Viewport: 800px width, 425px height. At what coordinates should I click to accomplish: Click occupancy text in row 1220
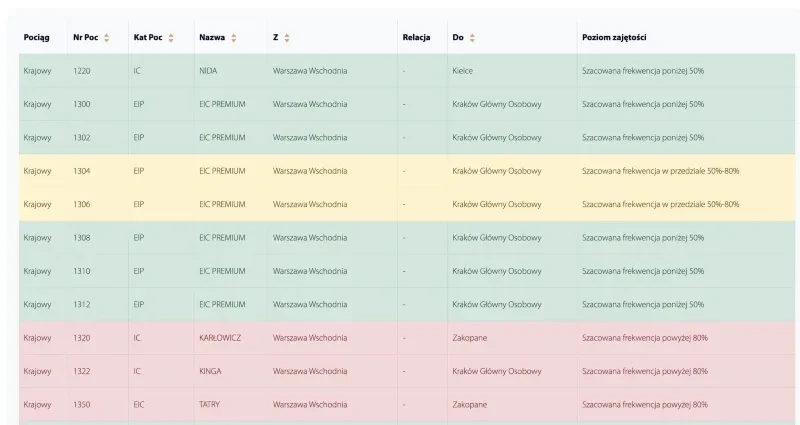point(643,71)
